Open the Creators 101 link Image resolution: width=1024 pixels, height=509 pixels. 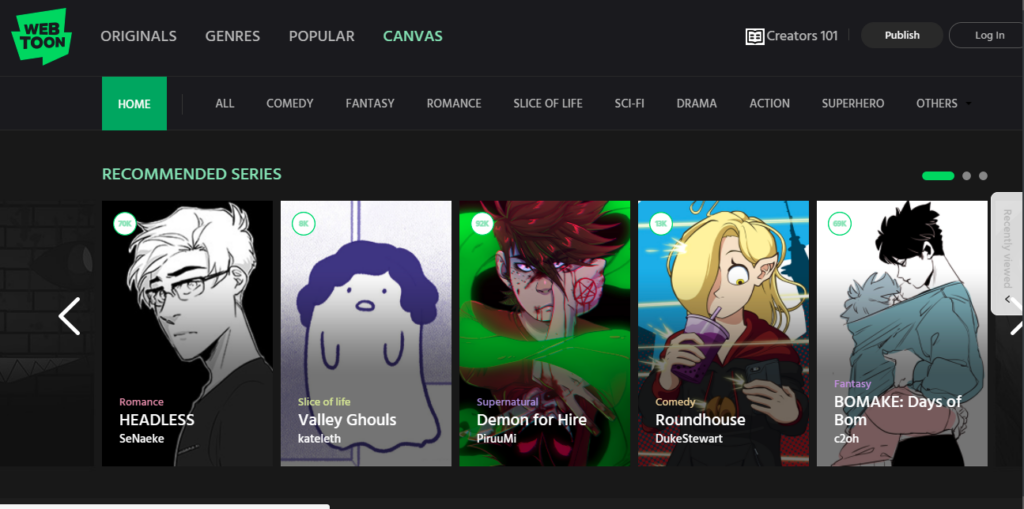click(792, 36)
